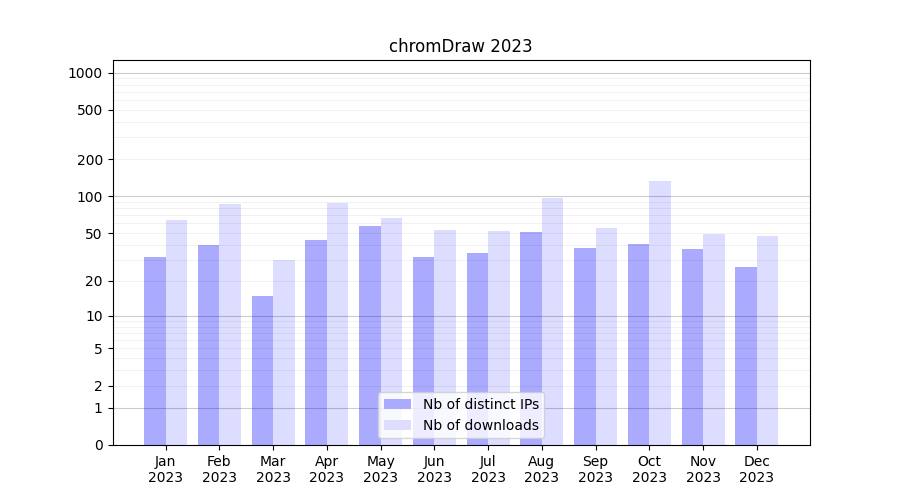This screenshot has width=900, height=500.
Task: Click the 'Dec 2023' x-axis label
Action: coord(757,469)
